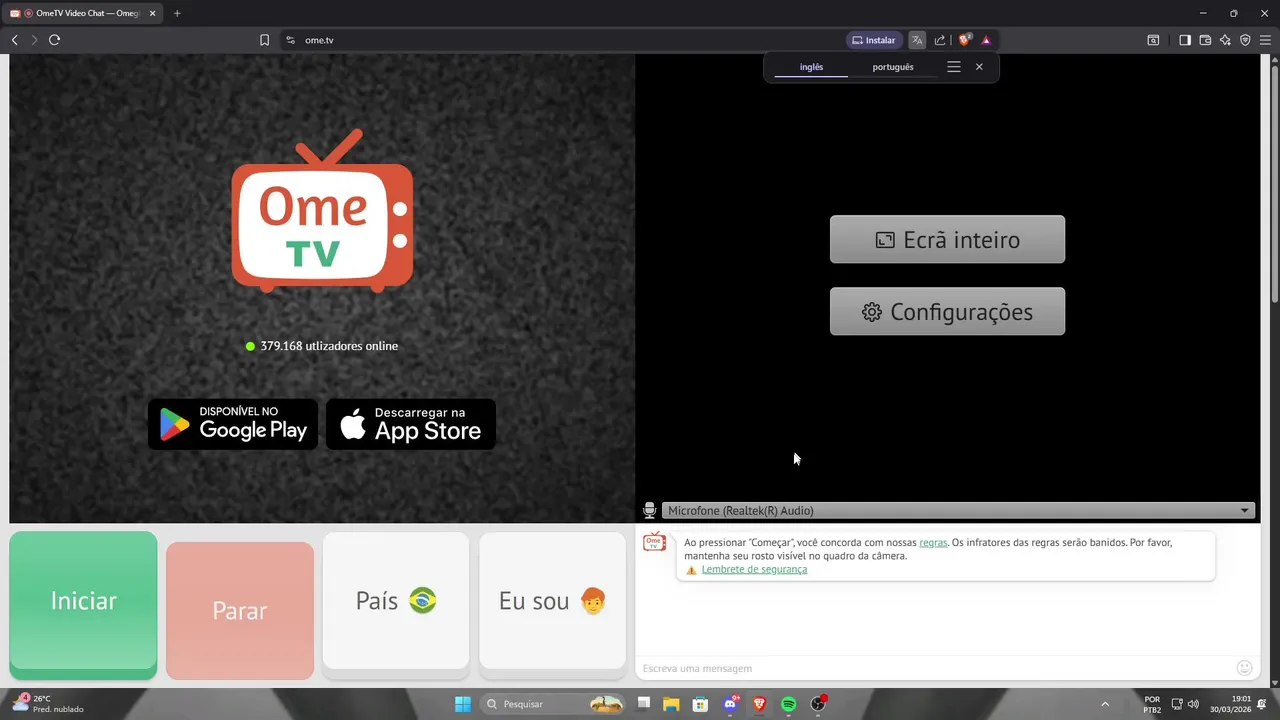The width and height of the screenshot is (1280, 720).
Task: Open Configurações settings button
Action: (947, 312)
